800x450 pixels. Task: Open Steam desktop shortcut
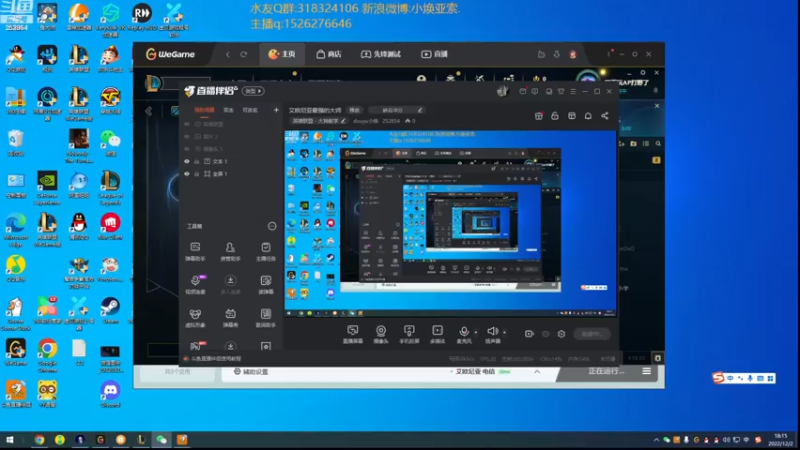pos(110,310)
